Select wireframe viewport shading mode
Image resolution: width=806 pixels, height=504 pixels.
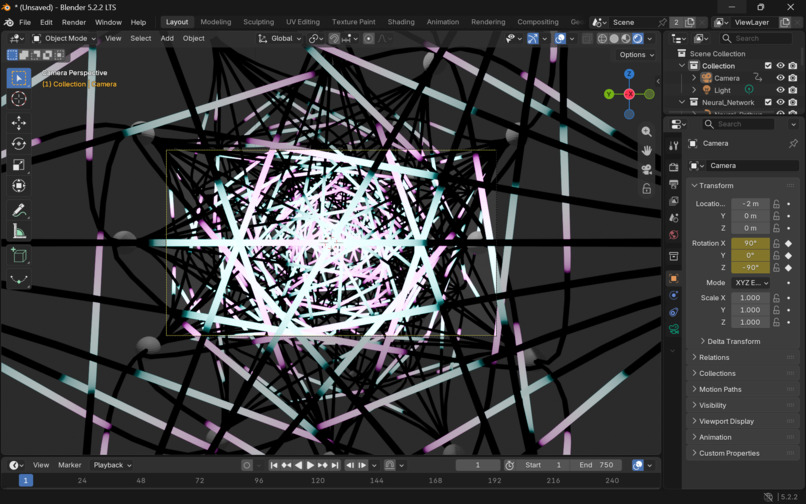pyautogui.click(x=602, y=39)
